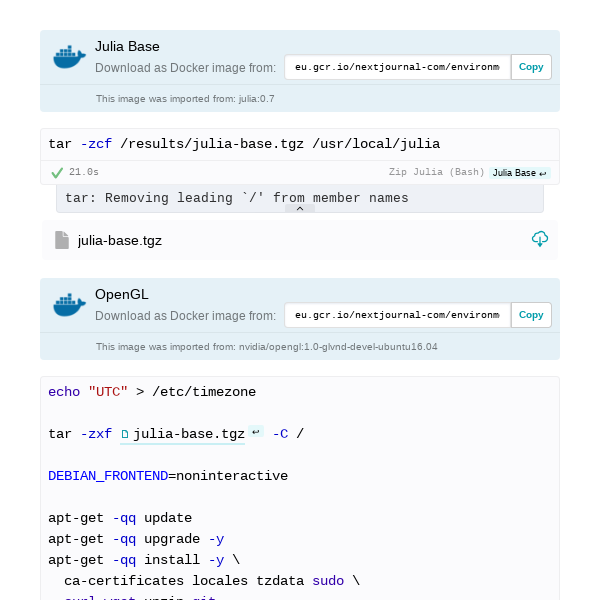Click the text "This image was imported from: julia:0.7"
This screenshot has height=600, width=600.
tap(185, 99)
